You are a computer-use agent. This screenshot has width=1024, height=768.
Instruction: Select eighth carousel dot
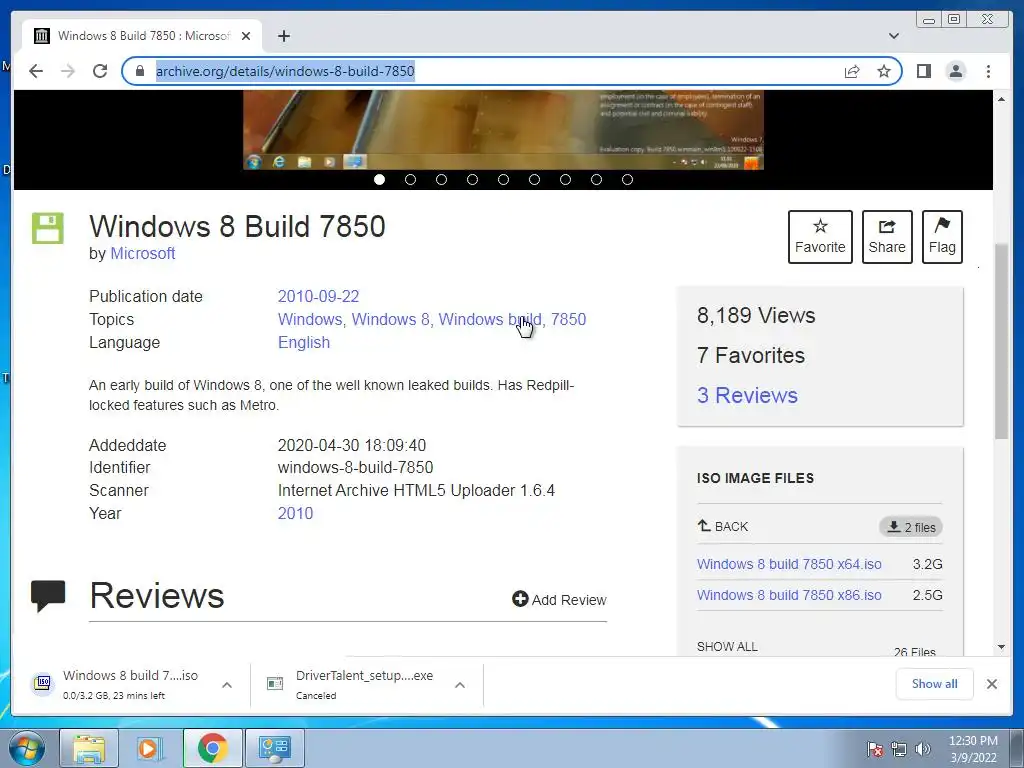[x=596, y=179]
